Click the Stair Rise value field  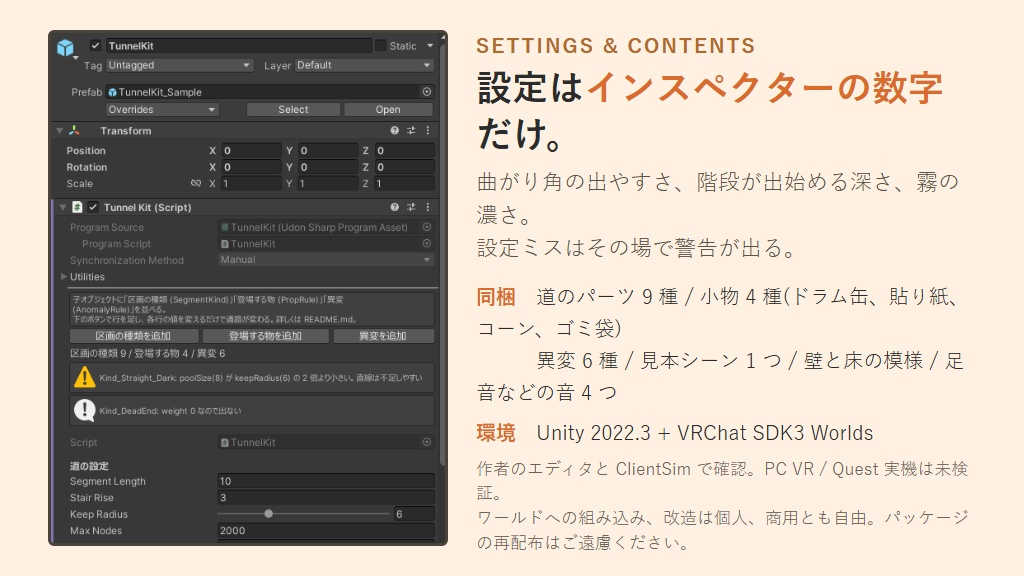click(326, 498)
